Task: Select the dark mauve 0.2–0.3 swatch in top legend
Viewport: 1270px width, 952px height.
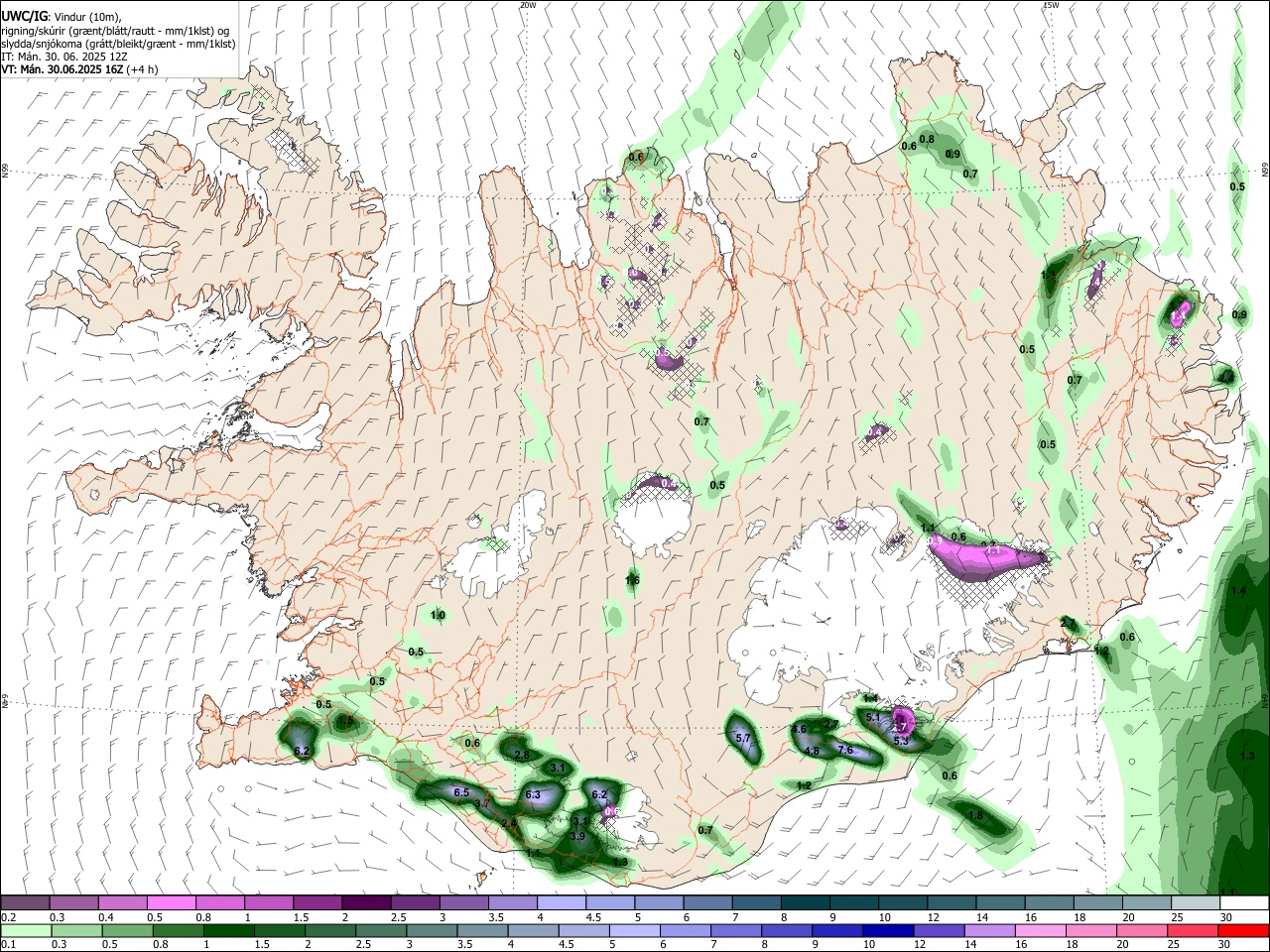Action: point(26,903)
